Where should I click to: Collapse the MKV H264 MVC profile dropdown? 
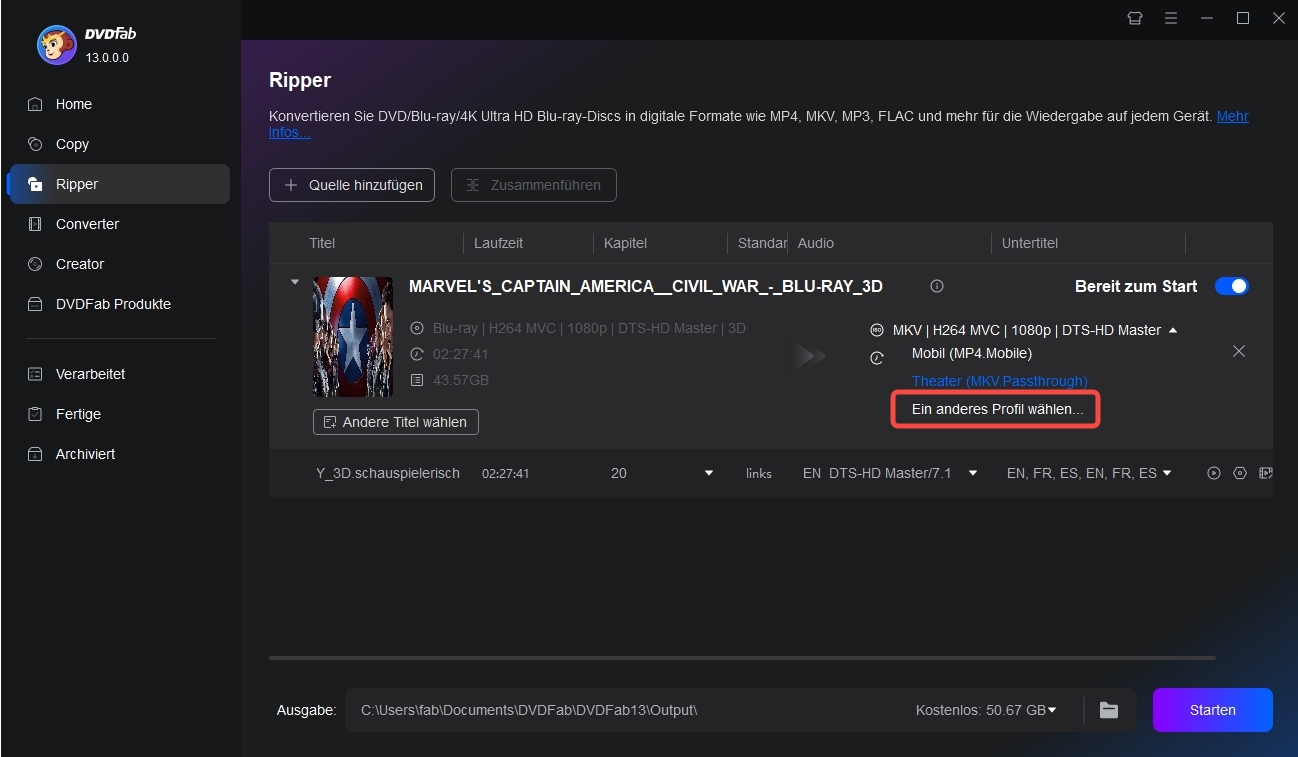pos(1173,330)
